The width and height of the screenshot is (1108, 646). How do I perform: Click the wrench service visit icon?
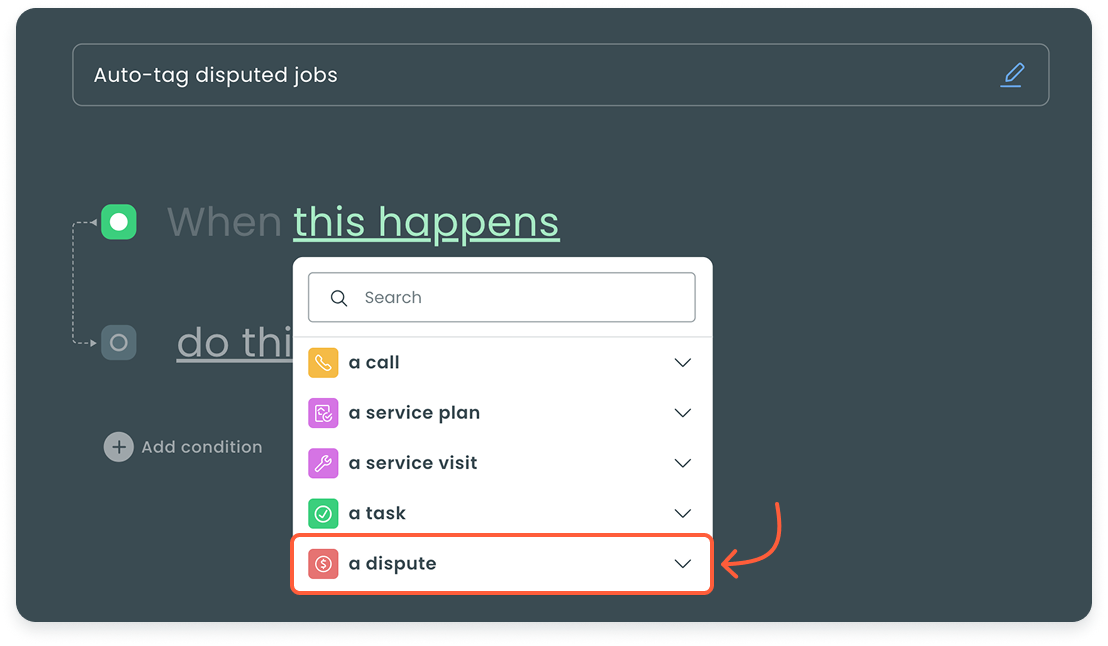click(x=323, y=463)
